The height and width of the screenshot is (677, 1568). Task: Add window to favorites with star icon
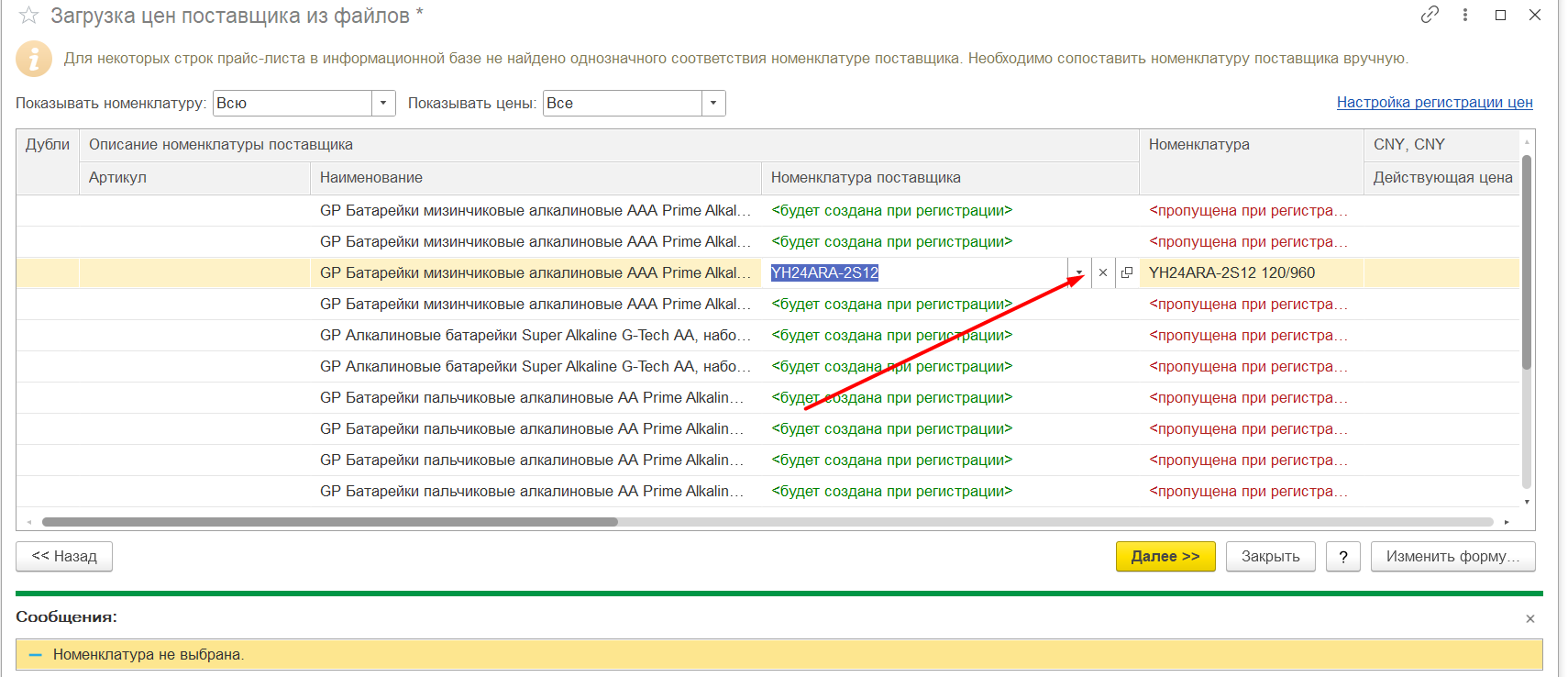tap(29, 16)
